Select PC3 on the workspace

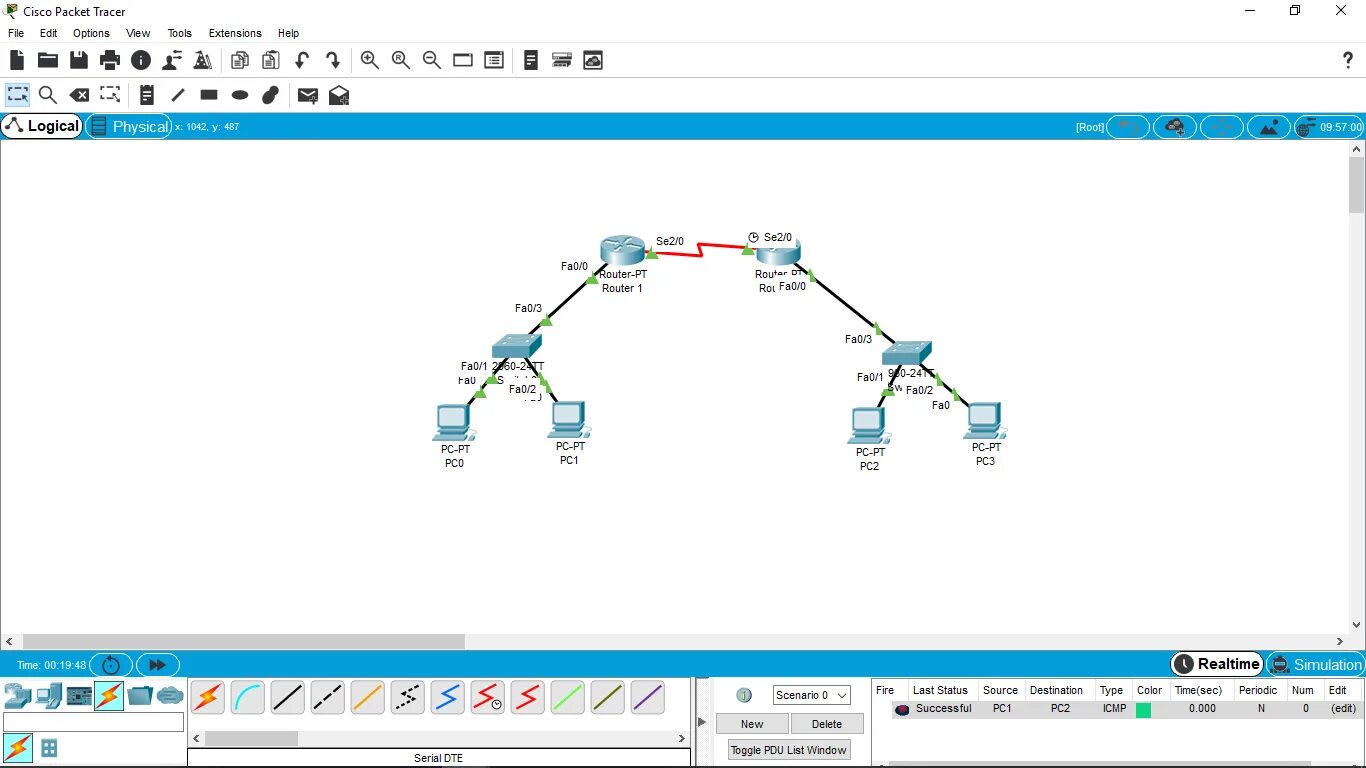[x=985, y=421]
